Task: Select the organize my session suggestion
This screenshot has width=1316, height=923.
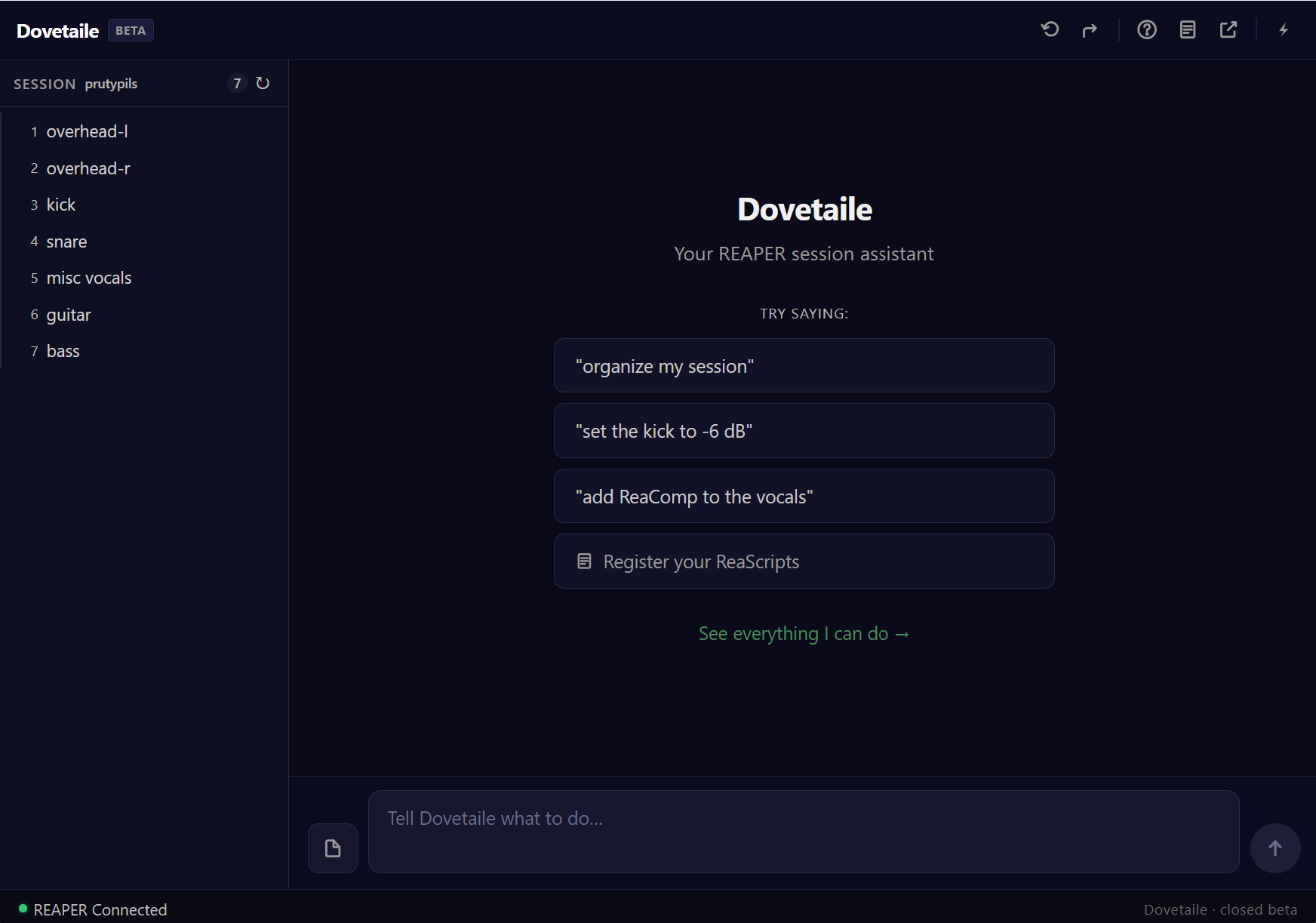Action: click(804, 365)
